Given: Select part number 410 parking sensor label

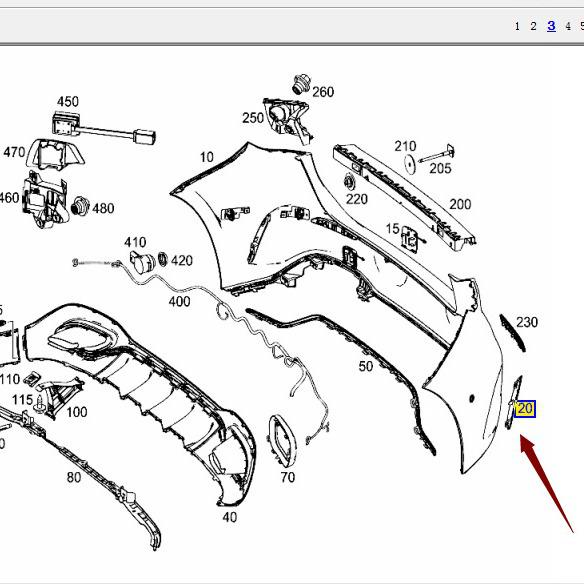Looking at the screenshot, I should coord(135,242).
